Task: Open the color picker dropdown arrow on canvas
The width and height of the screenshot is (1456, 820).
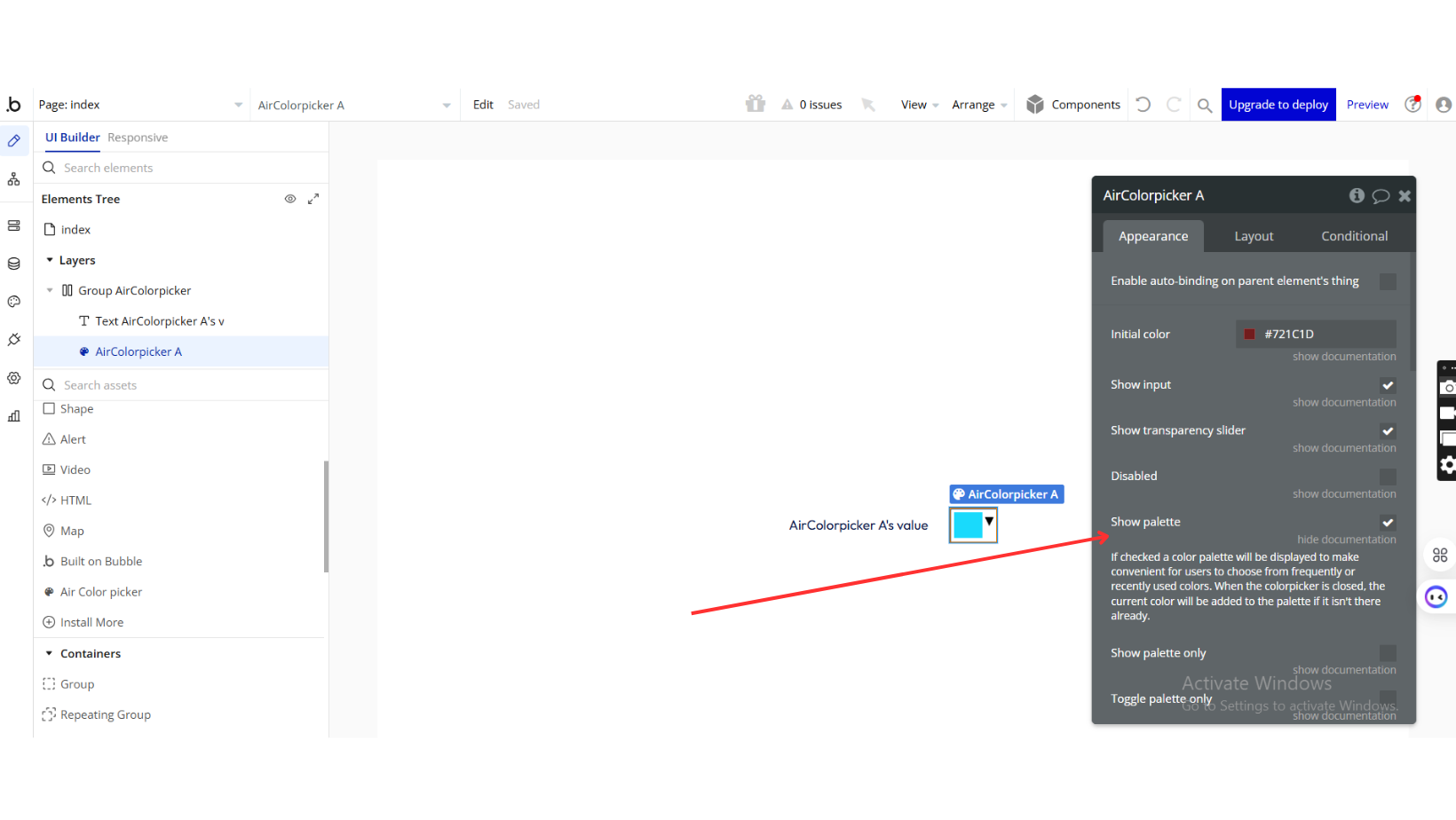Action: pos(989,522)
